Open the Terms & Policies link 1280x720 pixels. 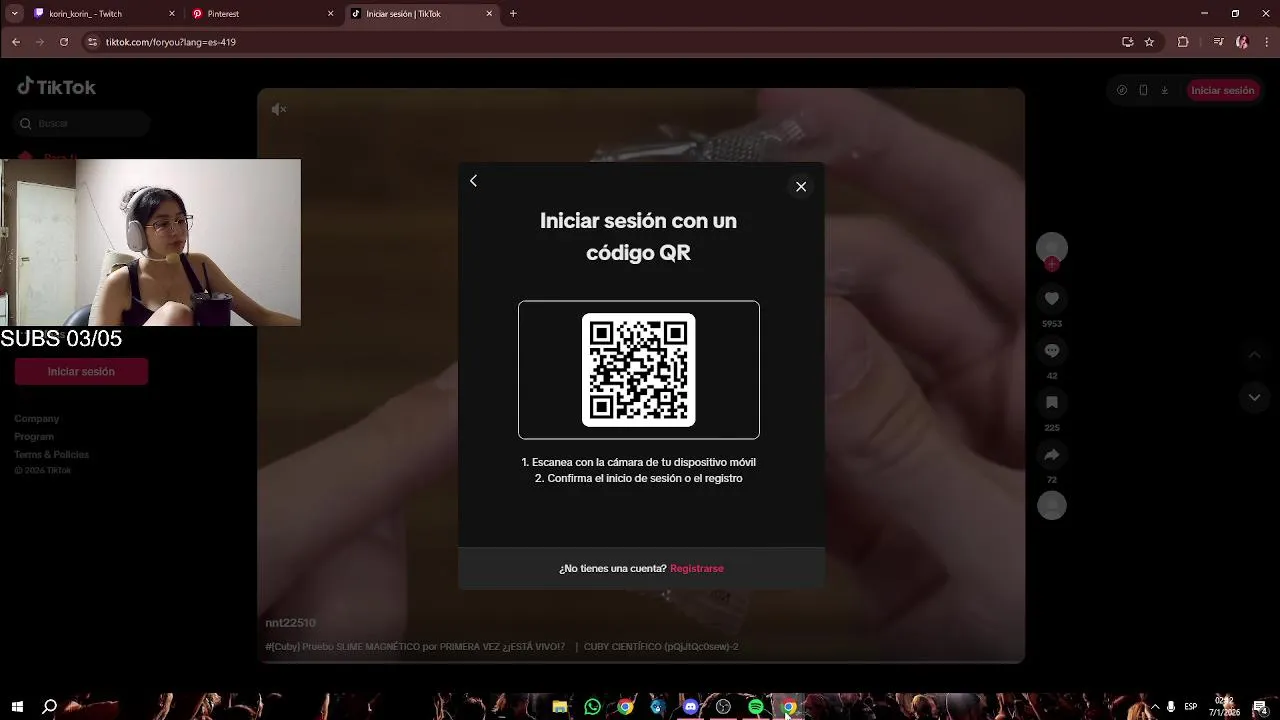(x=52, y=455)
